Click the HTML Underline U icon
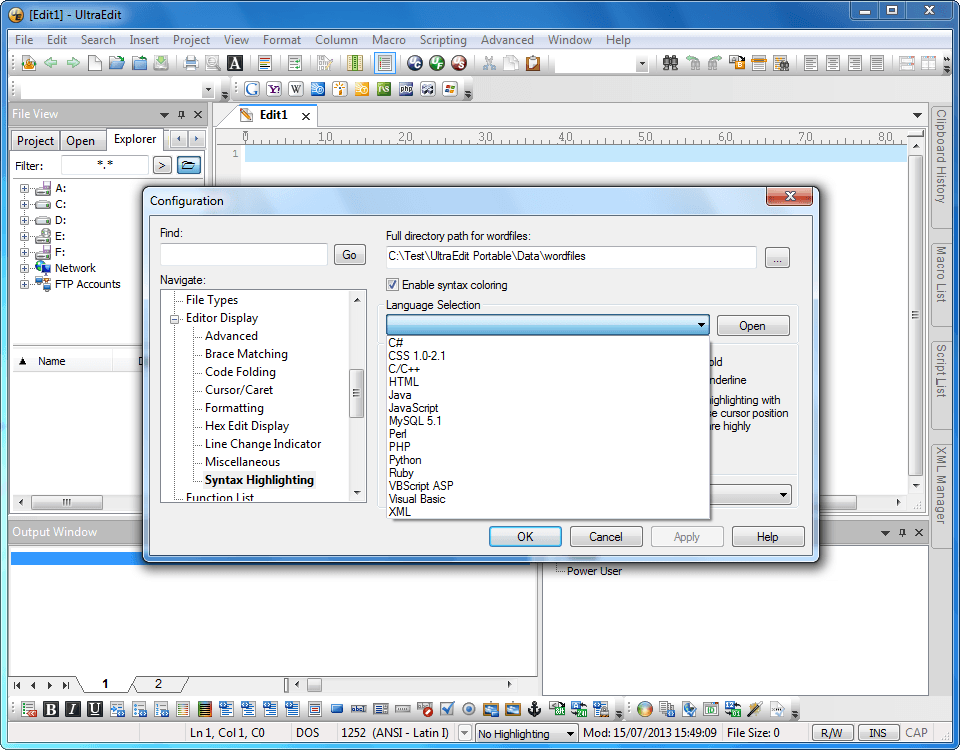The height and width of the screenshot is (750, 960). tap(95, 709)
